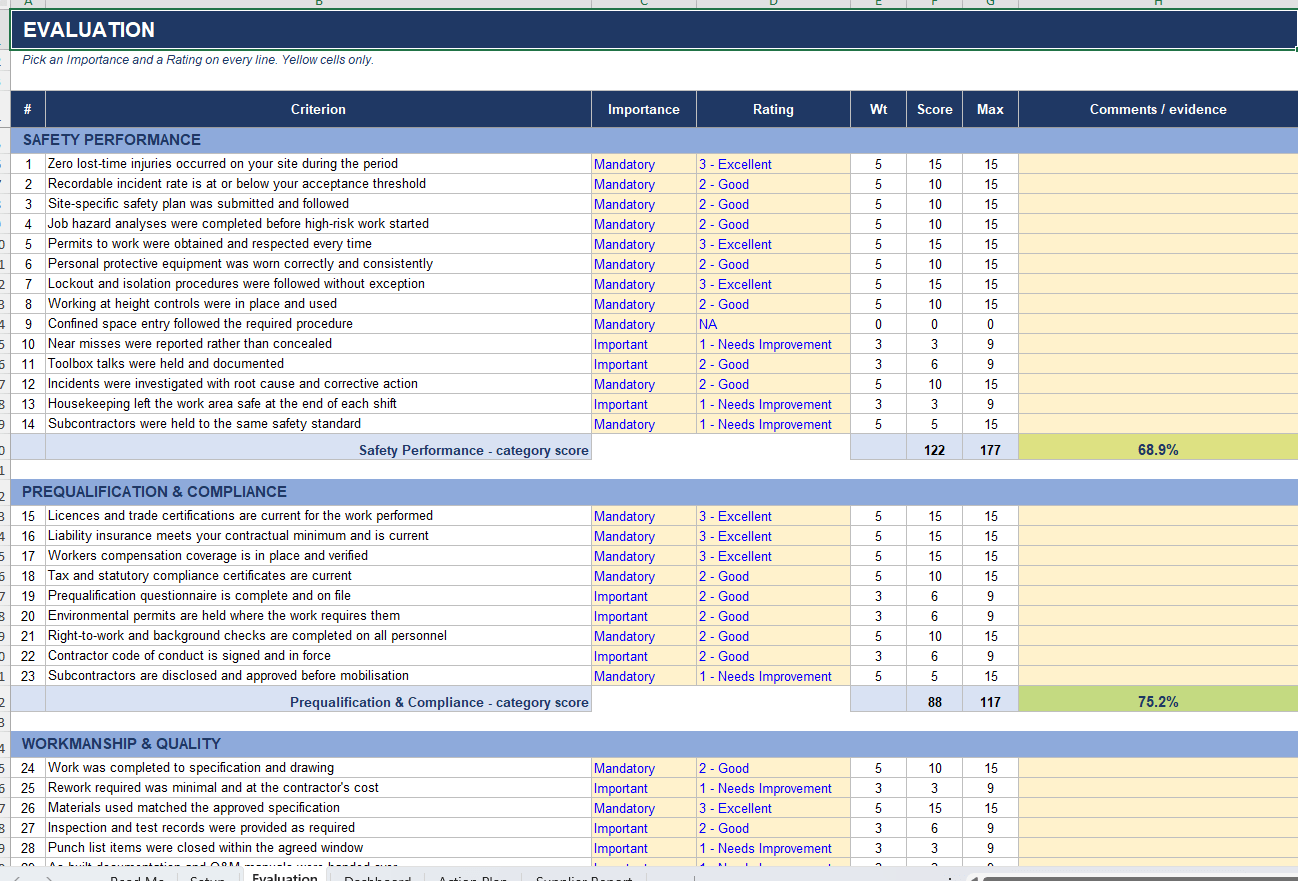Click the Max column header
1298x881 pixels.
point(990,109)
